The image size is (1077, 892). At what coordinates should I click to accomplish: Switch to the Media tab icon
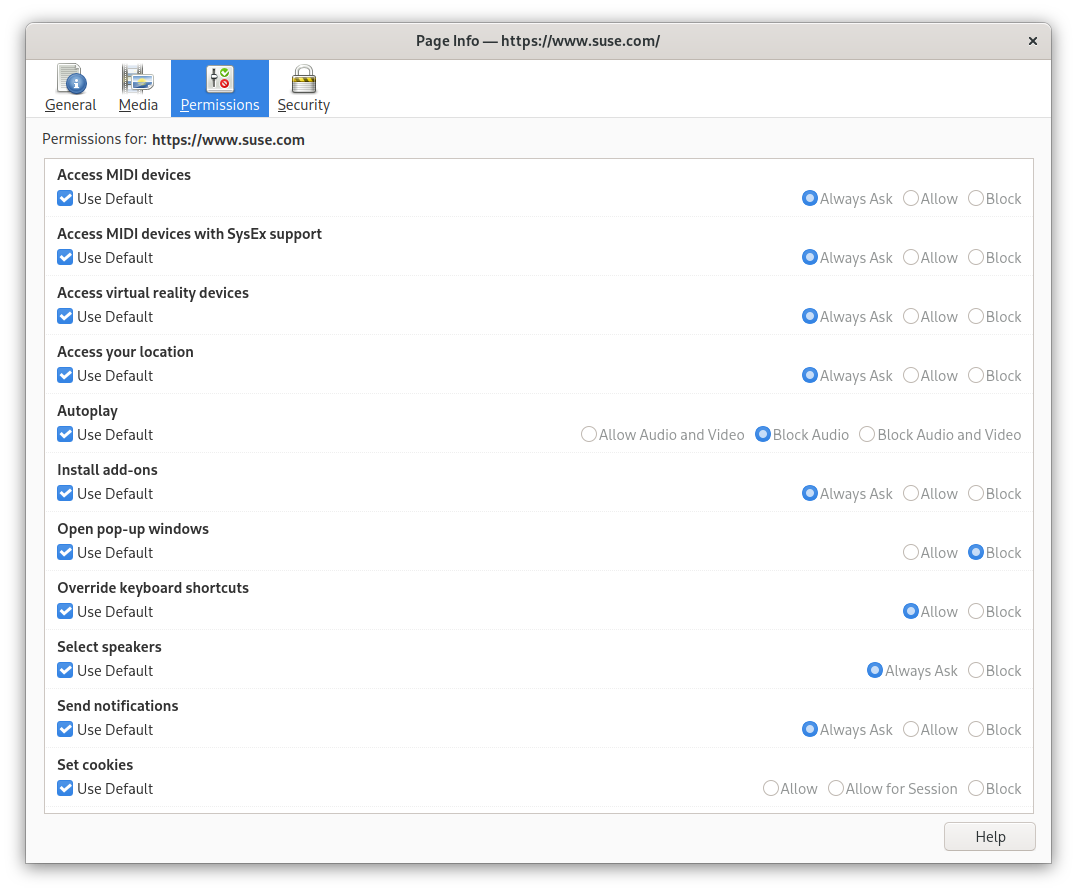[x=138, y=79]
